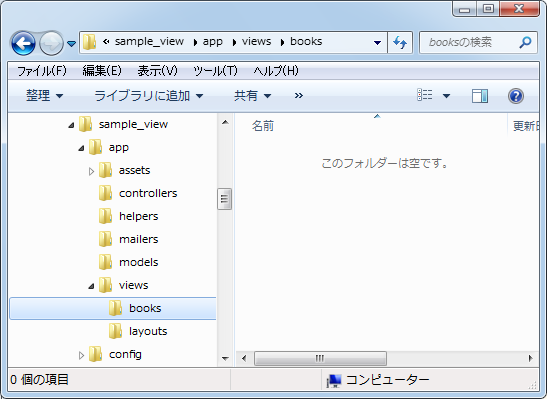Image resolution: width=547 pixels, height=399 pixels.
Task: Click '0 個の項目' status bar text
Action: 39,379
